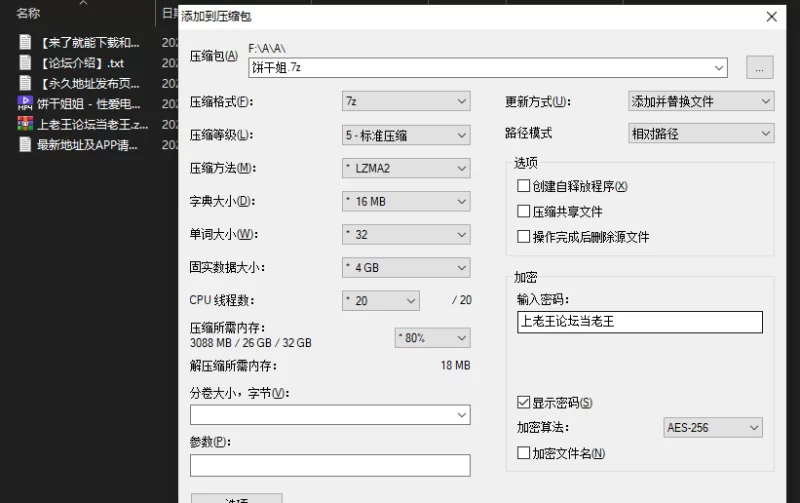The image size is (800, 503).
Task: Open the 固实数据大小 4 GB dropdown
Action: 406,267
